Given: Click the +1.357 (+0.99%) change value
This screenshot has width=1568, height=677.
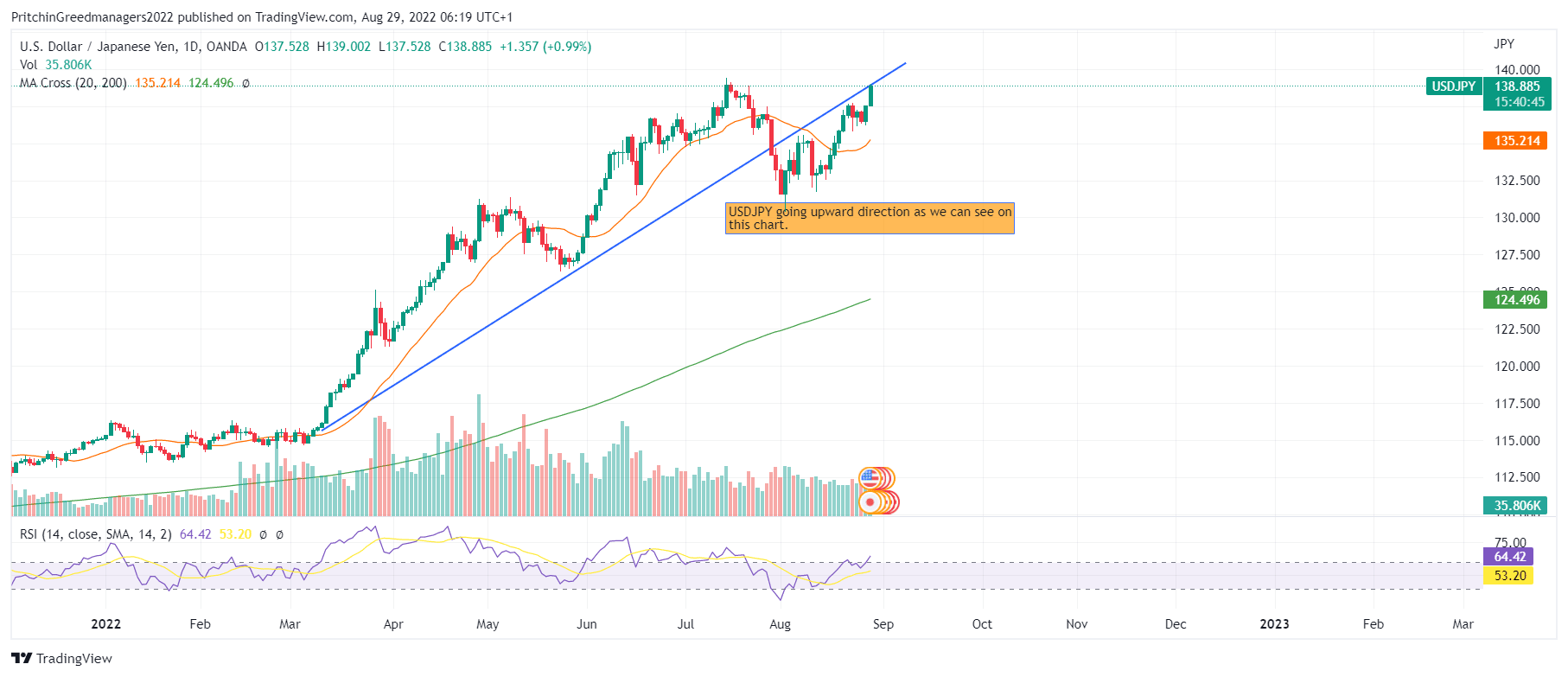Looking at the screenshot, I should [x=545, y=47].
